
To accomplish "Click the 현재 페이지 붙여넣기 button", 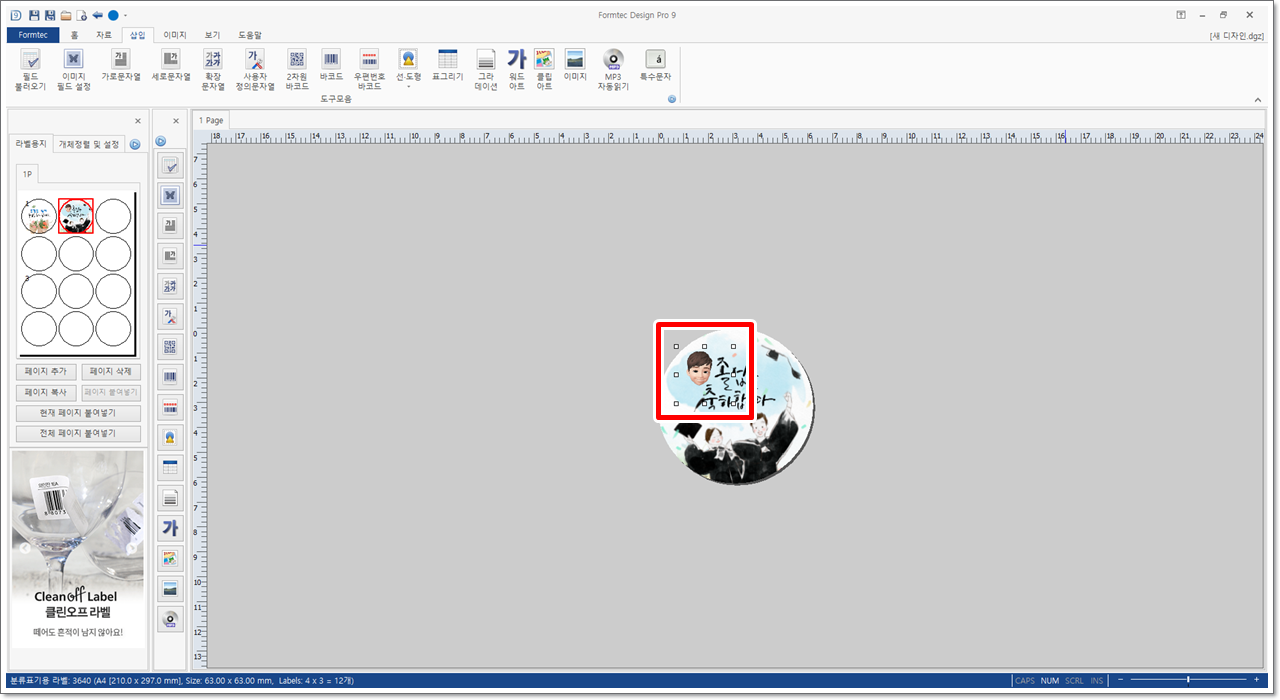I will click(78, 413).
